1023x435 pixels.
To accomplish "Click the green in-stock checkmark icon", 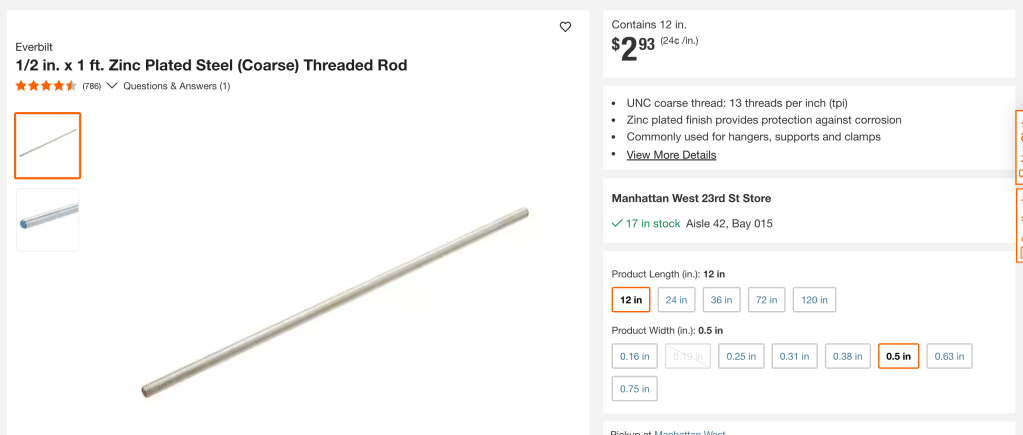I will (x=617, y=224).
